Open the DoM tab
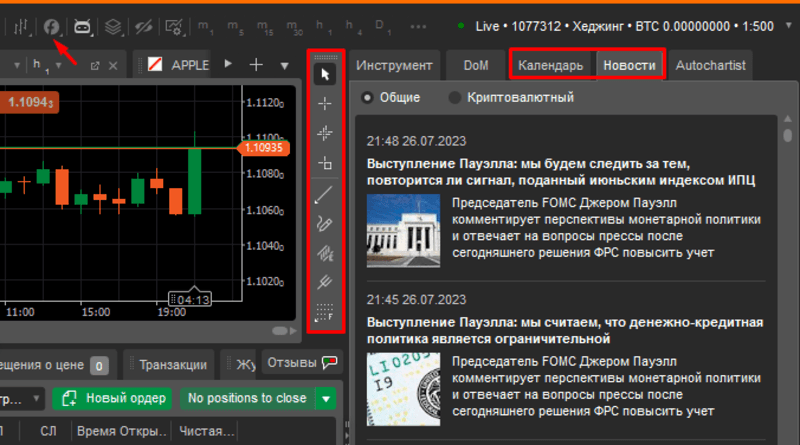The height and width of the screenshot is (445, 800). click(x=476, y=65)
